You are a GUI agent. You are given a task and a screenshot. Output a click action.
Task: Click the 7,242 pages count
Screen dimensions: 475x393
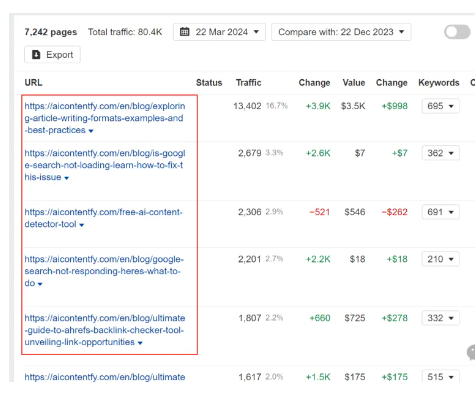coord(51,32)
